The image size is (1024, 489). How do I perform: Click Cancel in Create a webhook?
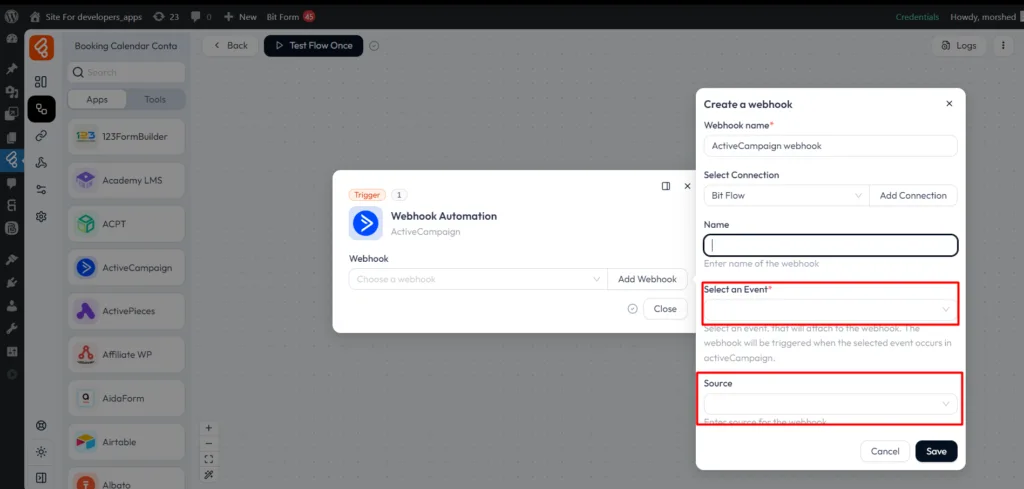point(885,451)
